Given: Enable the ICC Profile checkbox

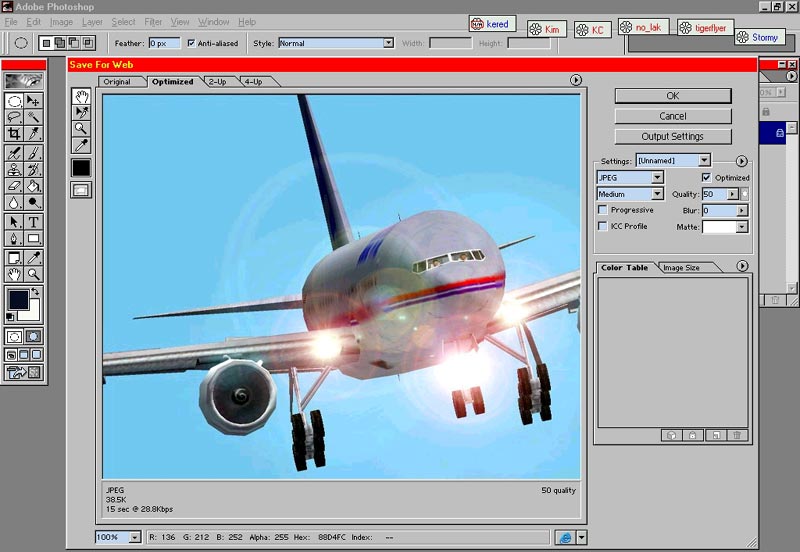Looking at the screenshot, I should point(602,226).
